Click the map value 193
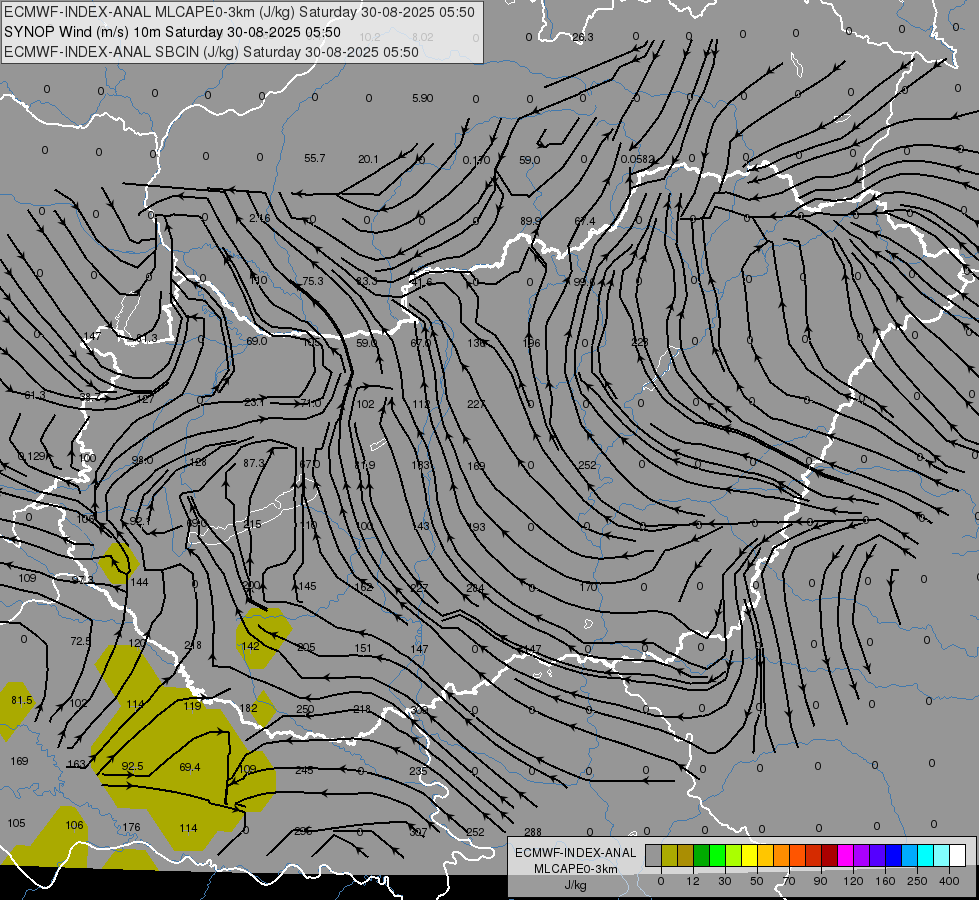 pos(476,527)
